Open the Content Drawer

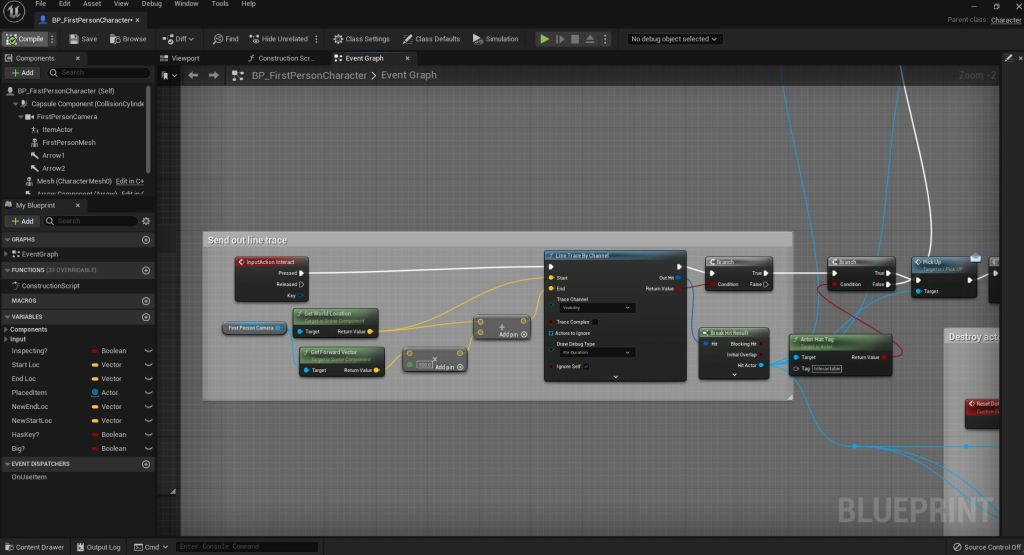pos(34,547)
